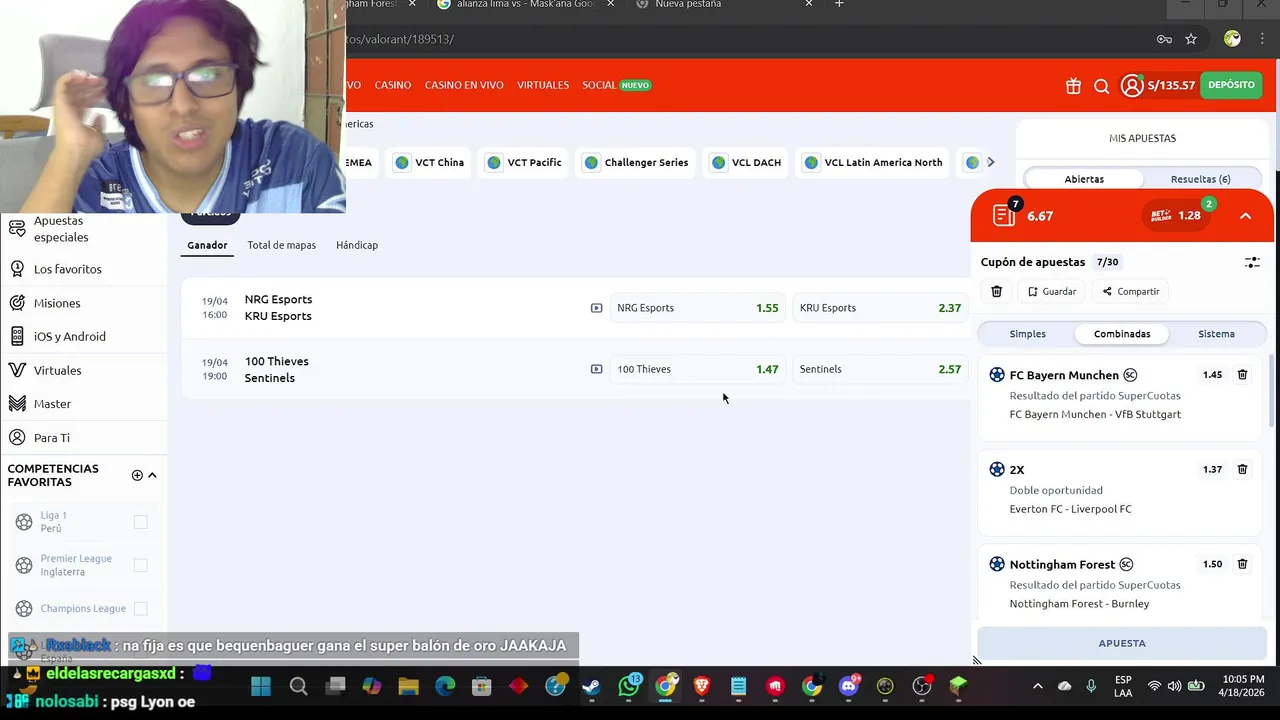The height and width of the screenshot is (720, 1280).
Task: Switch to the Ganador market tab
Action: (x=207, y=245)
